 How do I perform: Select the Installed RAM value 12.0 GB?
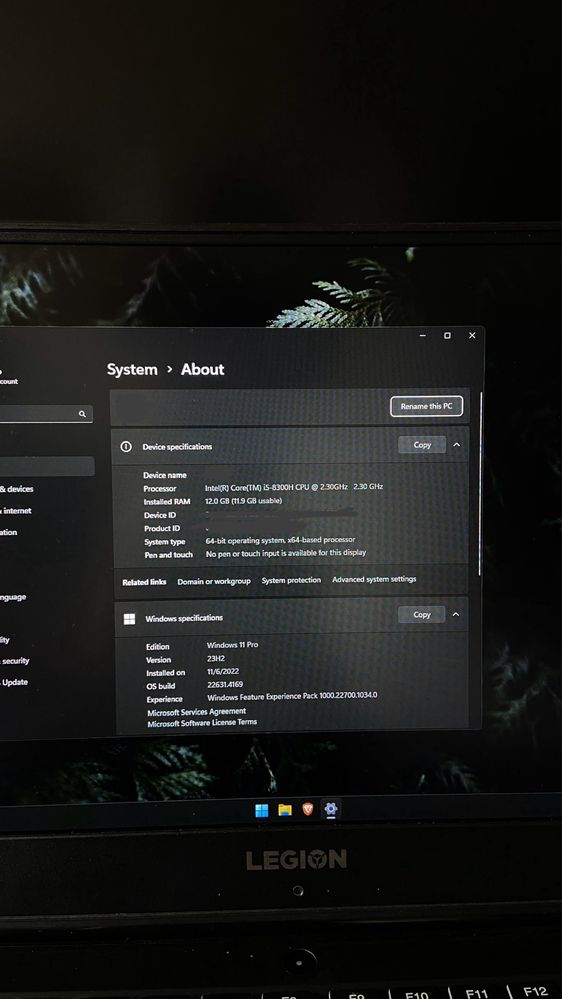point(243,501)
